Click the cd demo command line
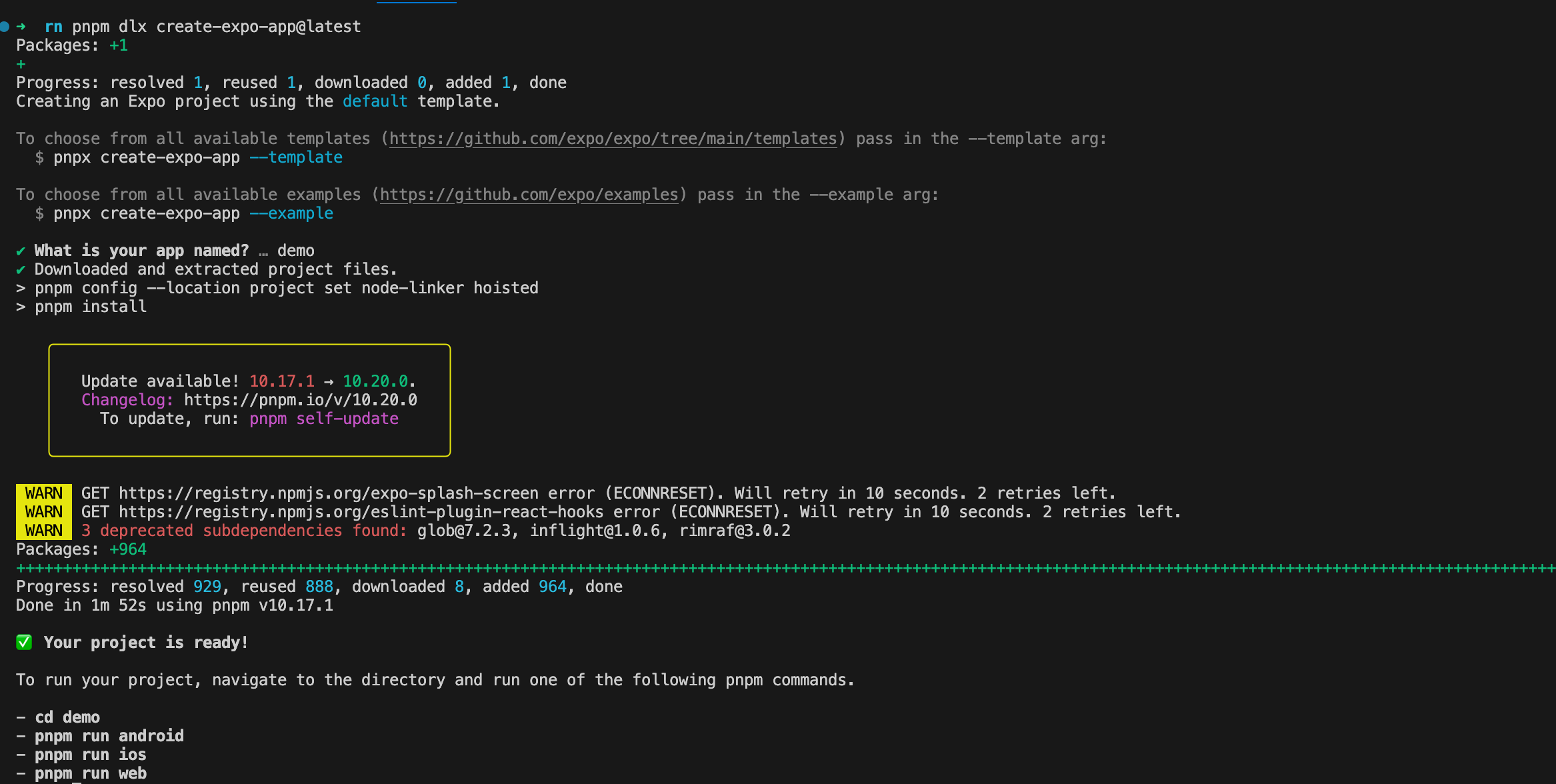This screenshot has height=784, width=1556. click(x=67, y=717)
